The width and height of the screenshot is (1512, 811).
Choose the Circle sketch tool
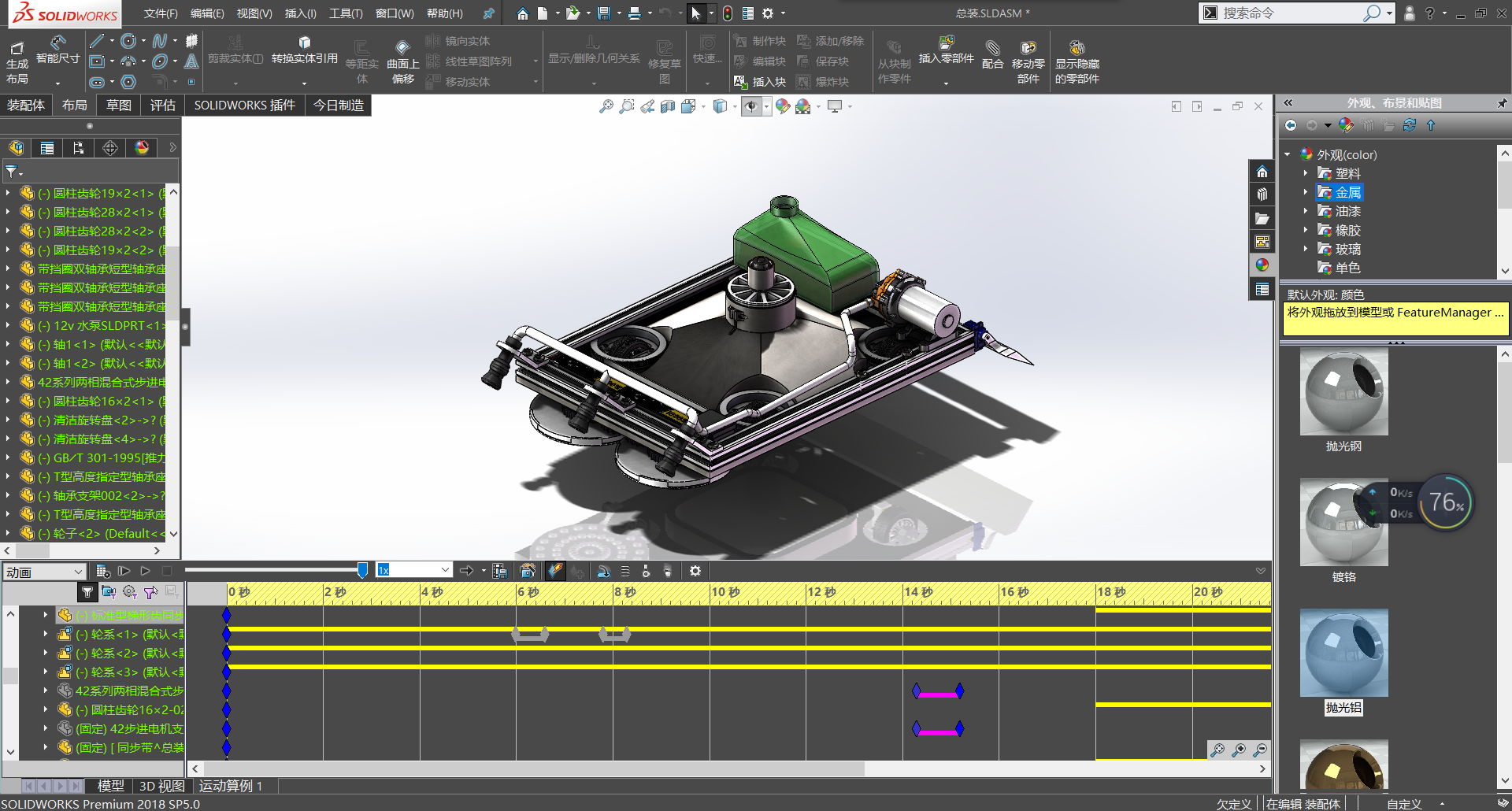click(x=128, y=41)
